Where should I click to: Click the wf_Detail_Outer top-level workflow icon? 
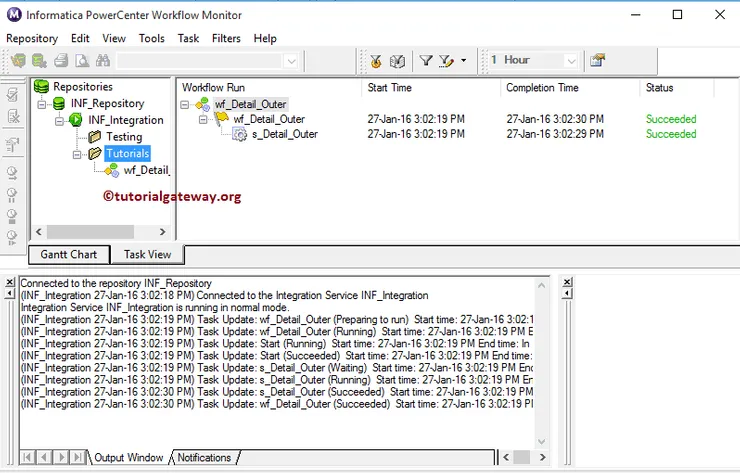coord(202,104)
